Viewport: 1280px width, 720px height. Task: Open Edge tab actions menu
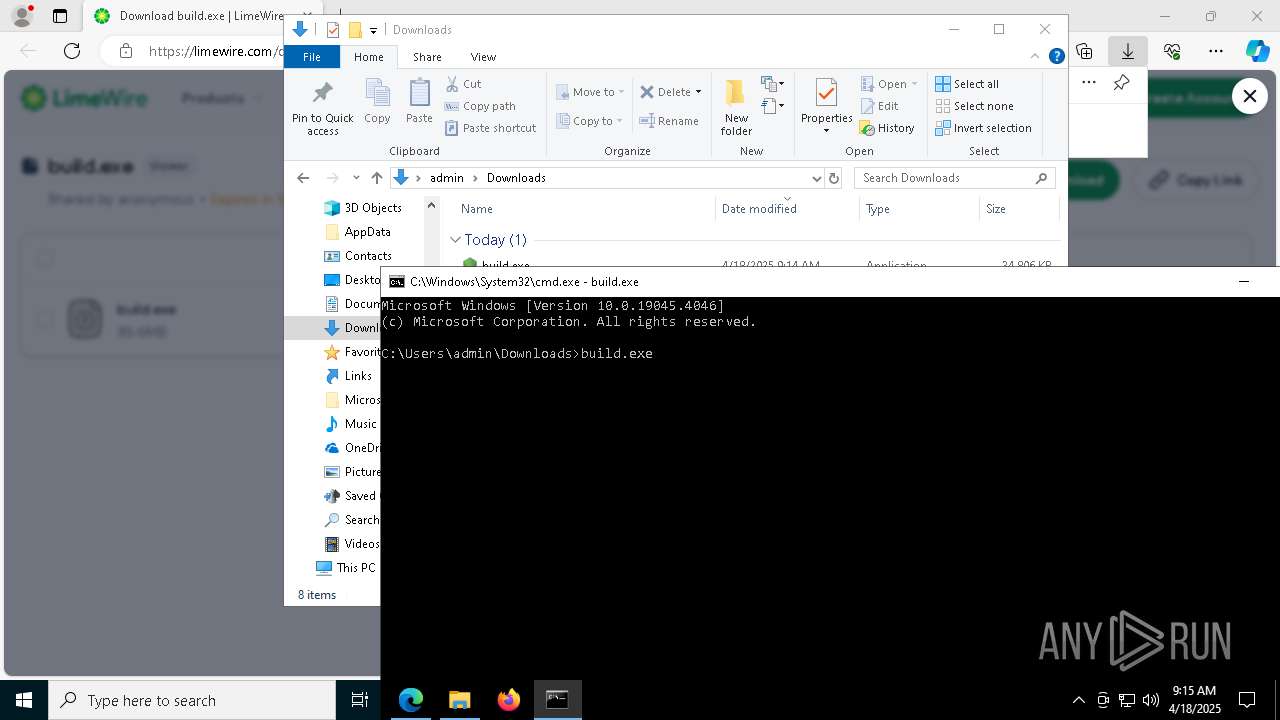point(60,16)
